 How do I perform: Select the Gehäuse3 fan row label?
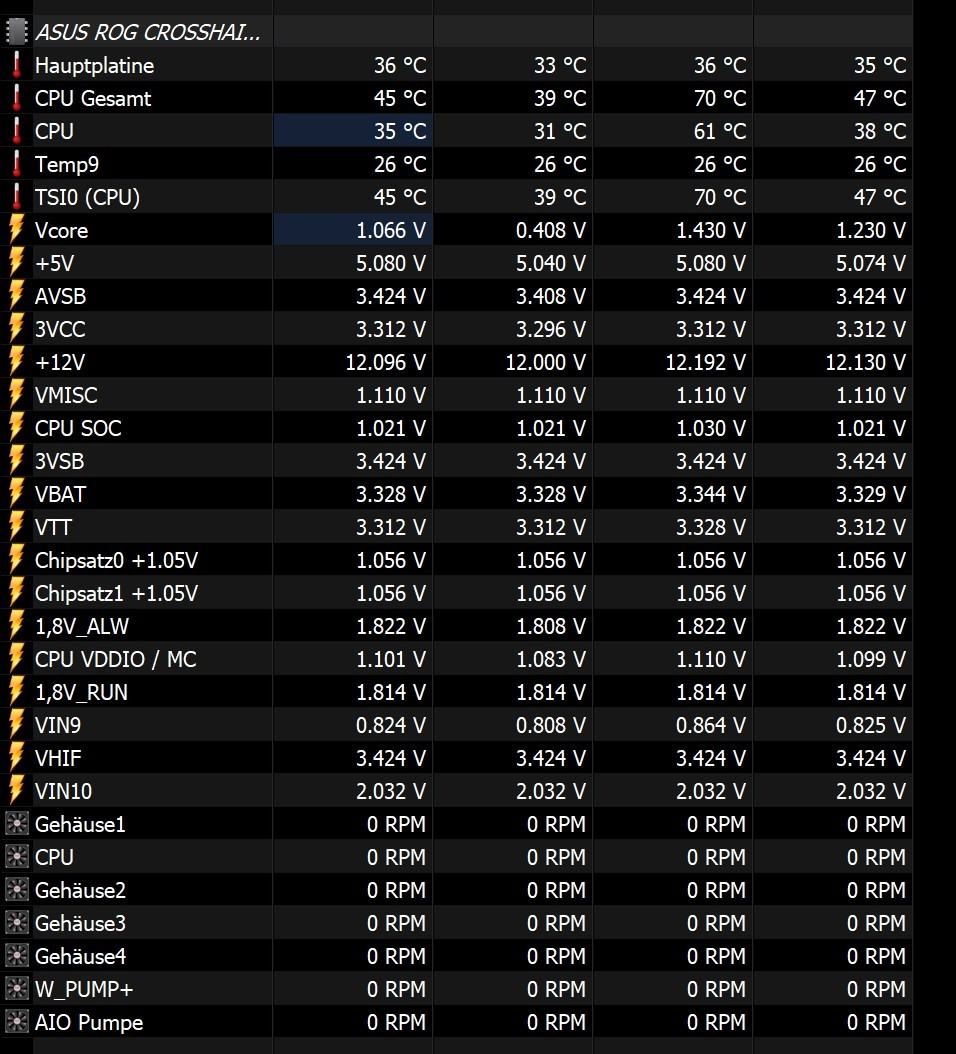tap(80, 922)
